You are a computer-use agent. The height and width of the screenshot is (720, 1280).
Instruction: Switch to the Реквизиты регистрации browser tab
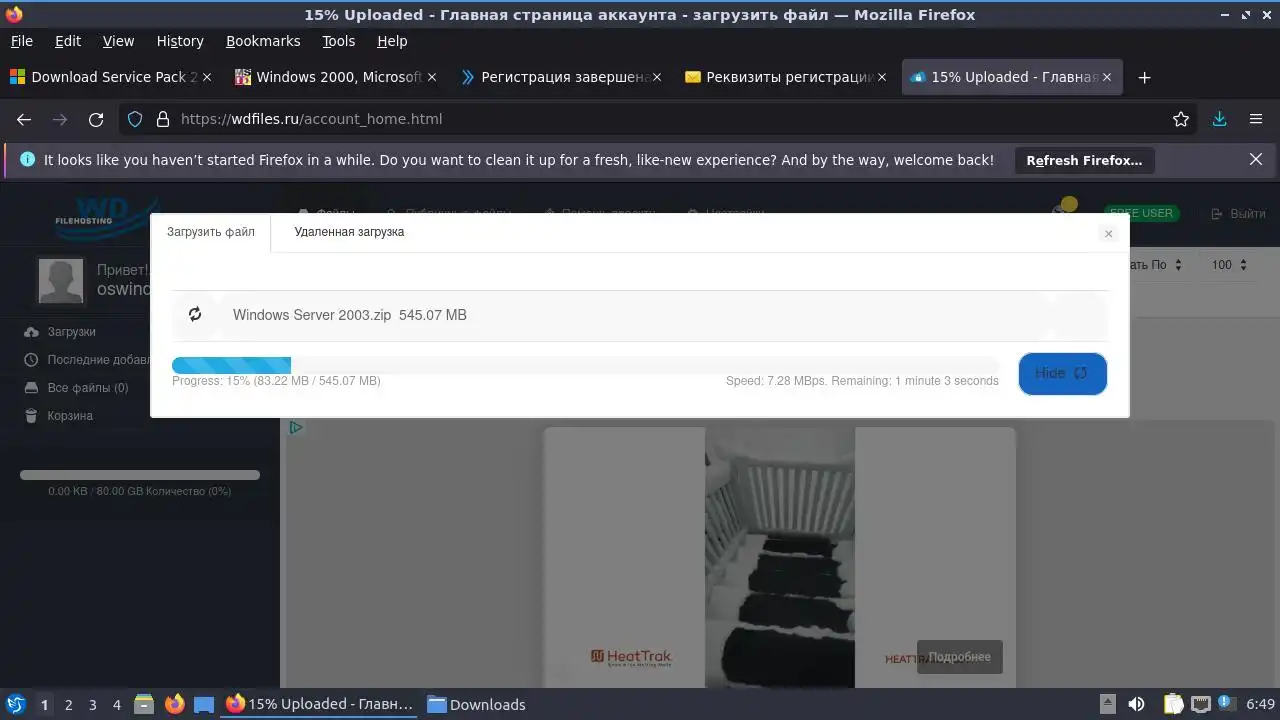[787, 77]
